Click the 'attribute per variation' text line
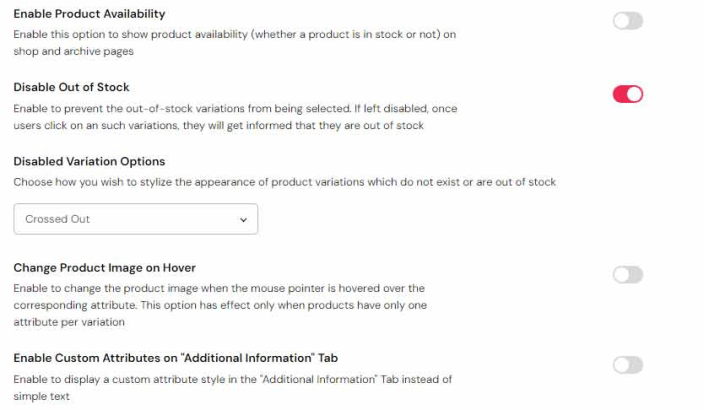The width and height of the screenshot is (704, 410). 69,322
